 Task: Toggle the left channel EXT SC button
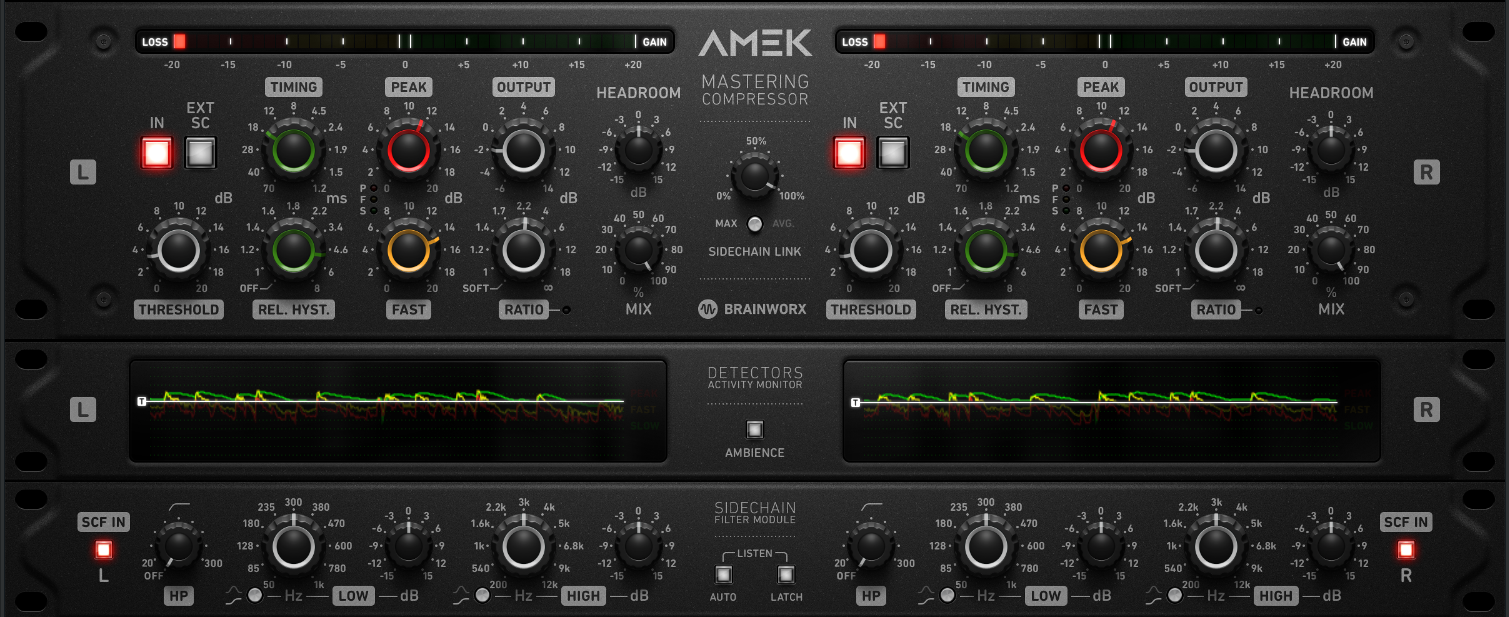[x=201, y=152]
